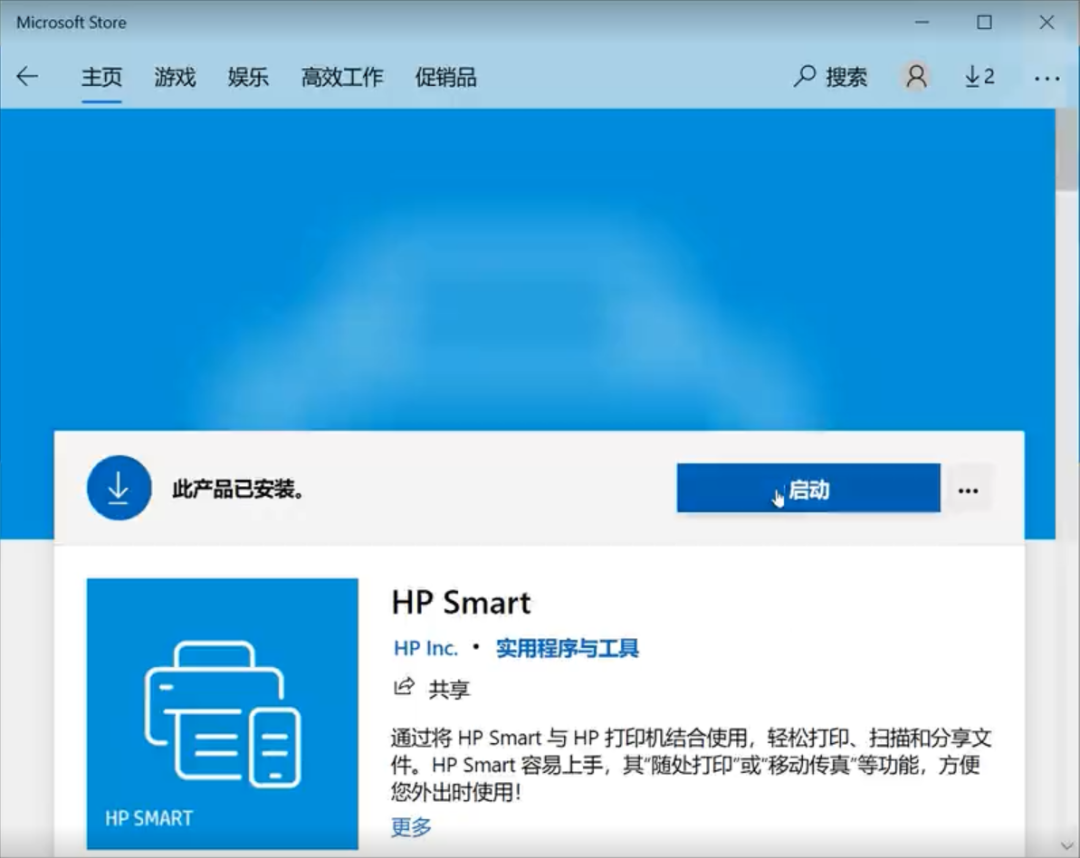1080x858 pixels.
Task: Click the installed download circle icon
Action: point(119,488)
